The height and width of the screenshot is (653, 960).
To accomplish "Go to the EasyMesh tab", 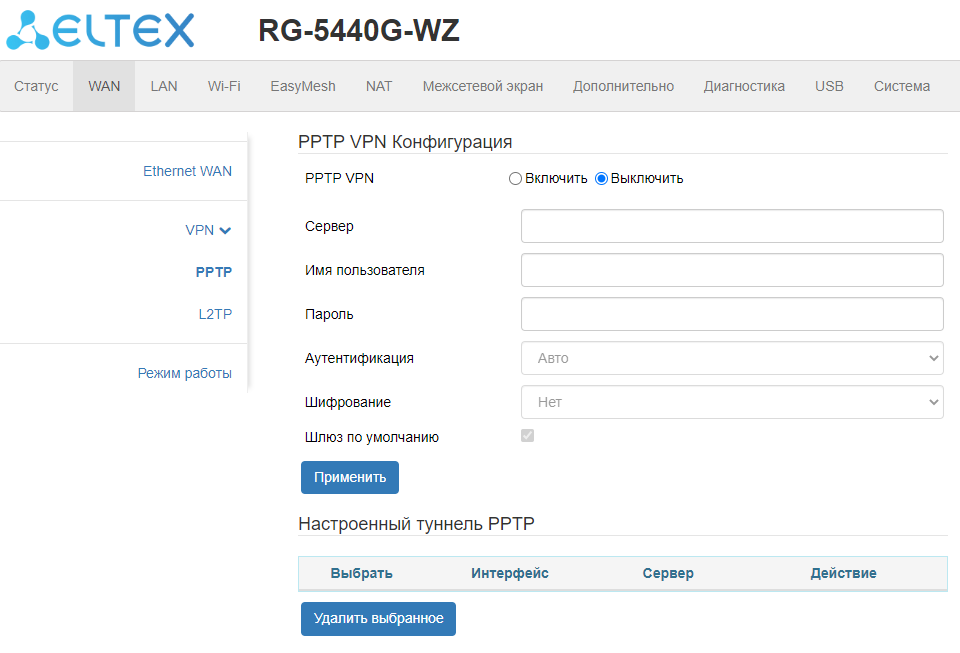I will tap(303, 86).
